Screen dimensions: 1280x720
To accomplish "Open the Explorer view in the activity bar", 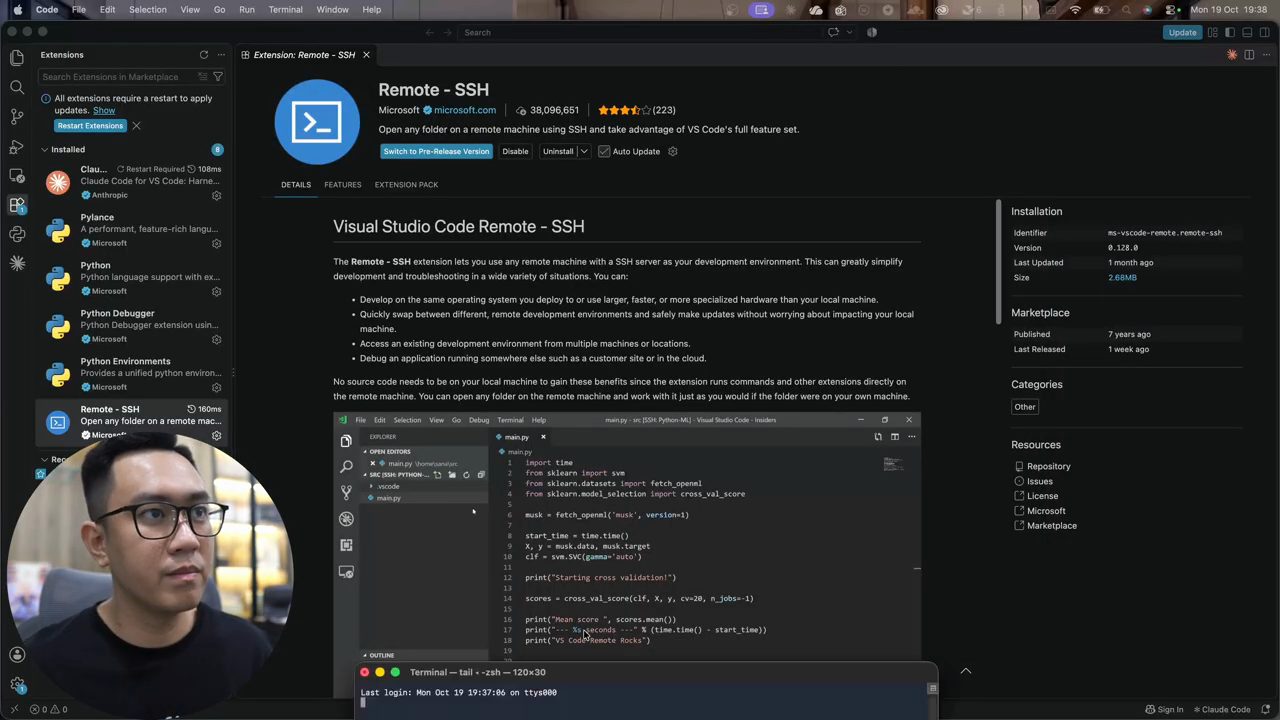I will coord(17,58).
